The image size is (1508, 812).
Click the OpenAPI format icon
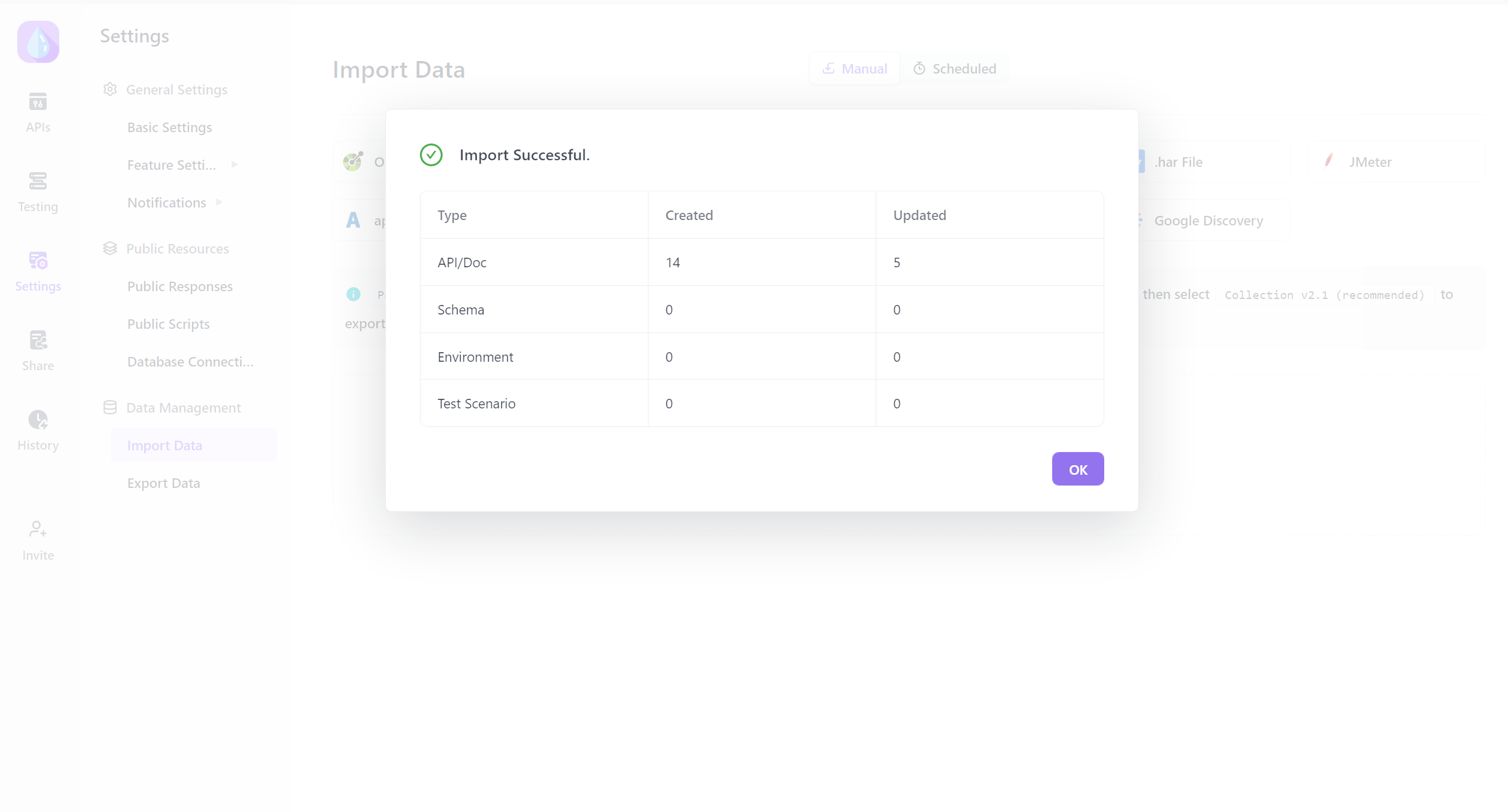pyautogui.click(x=353, y=161)
